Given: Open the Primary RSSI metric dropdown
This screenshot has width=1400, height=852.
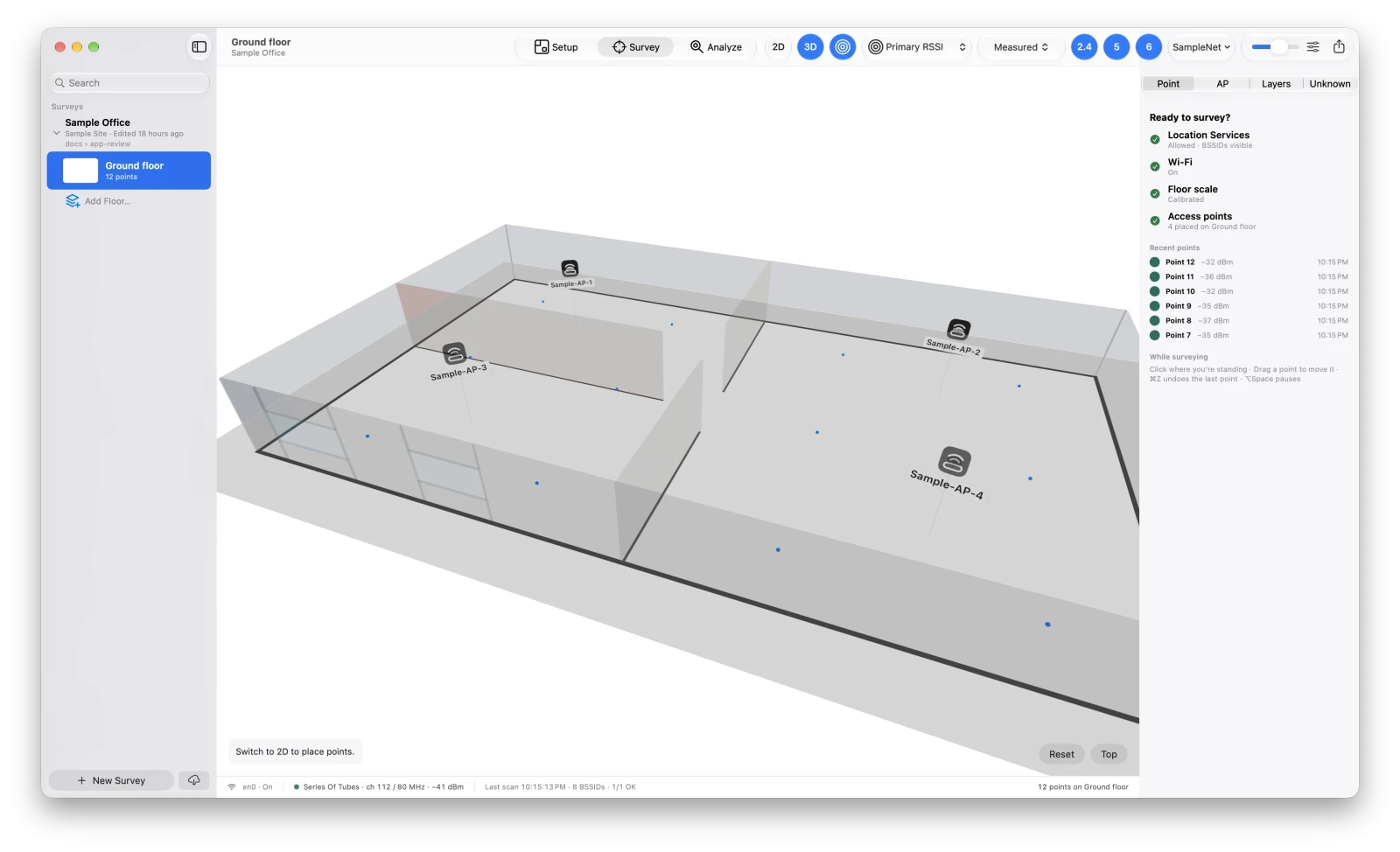Looking at the screenshot, I should point(917,47).
